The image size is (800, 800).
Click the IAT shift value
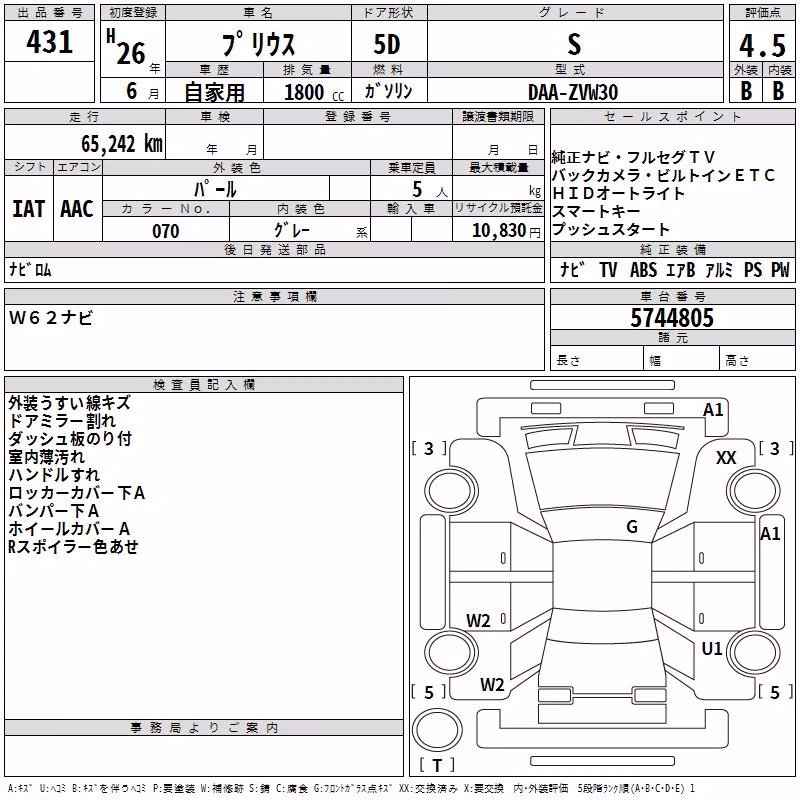click(x=29, y=209)
